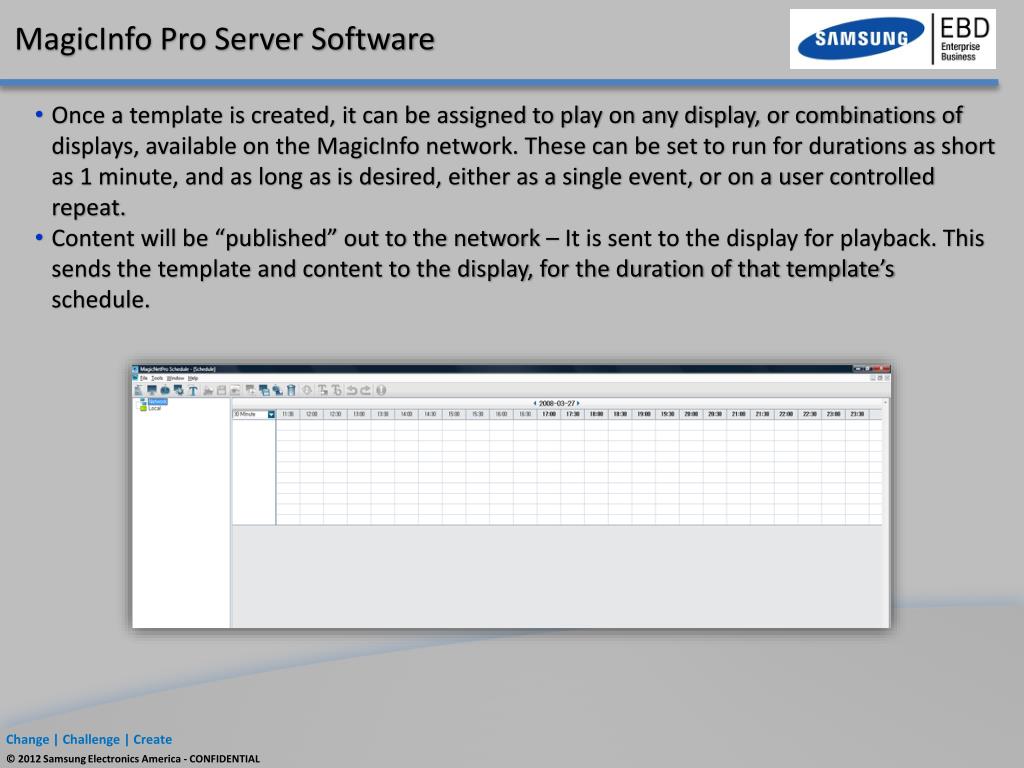1024x768 pixels.
Task: Click the text 'T' toolbar icon
Action: (193, 391)
